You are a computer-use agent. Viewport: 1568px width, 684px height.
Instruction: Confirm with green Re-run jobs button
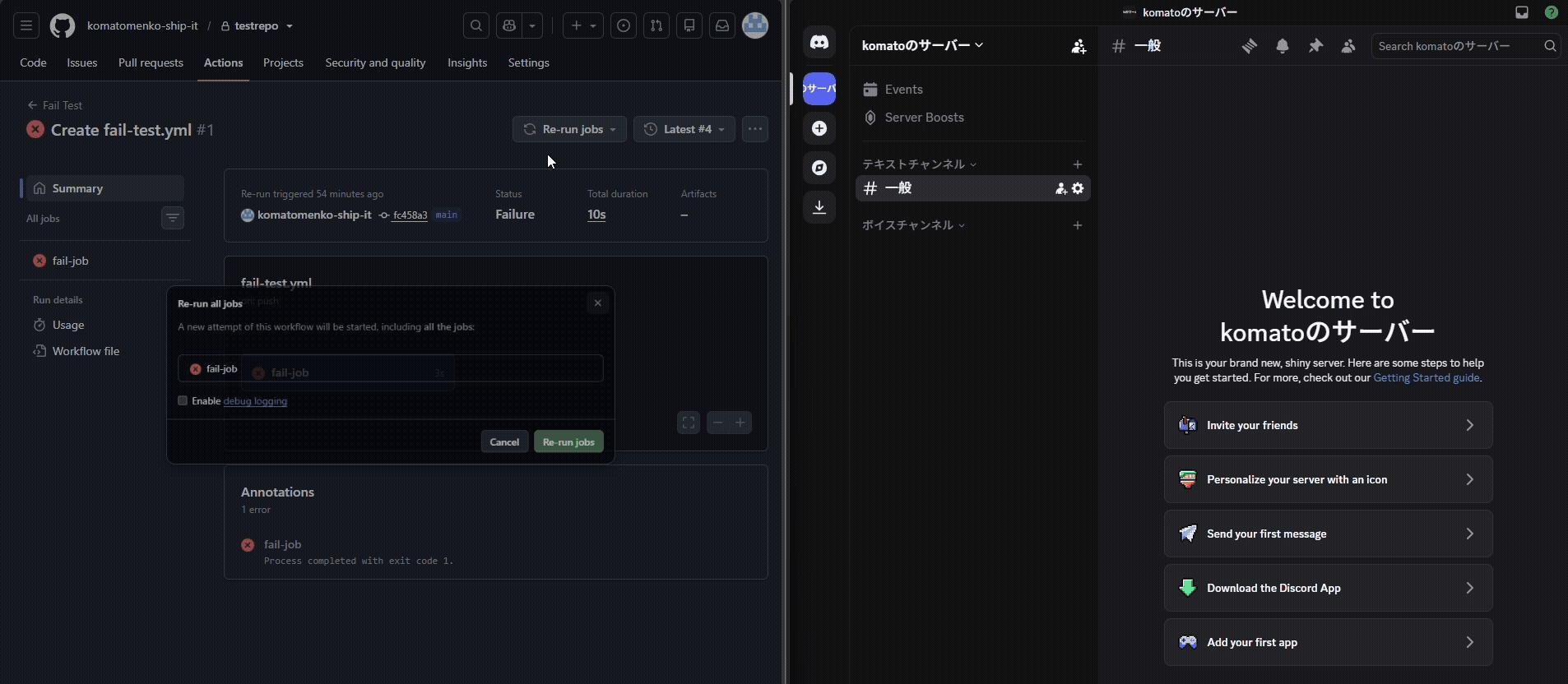(x=568, y=441)
